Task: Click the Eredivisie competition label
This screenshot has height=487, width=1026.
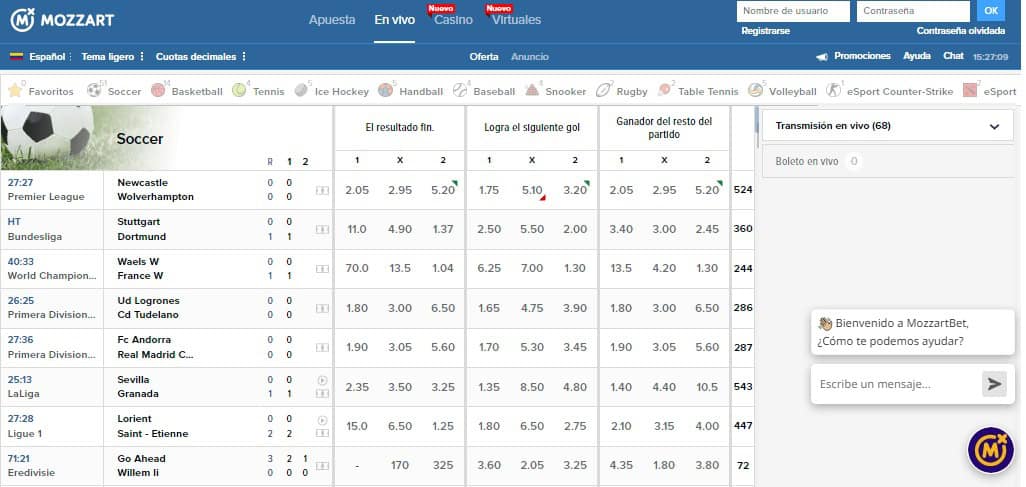Action: pos(31,473)
